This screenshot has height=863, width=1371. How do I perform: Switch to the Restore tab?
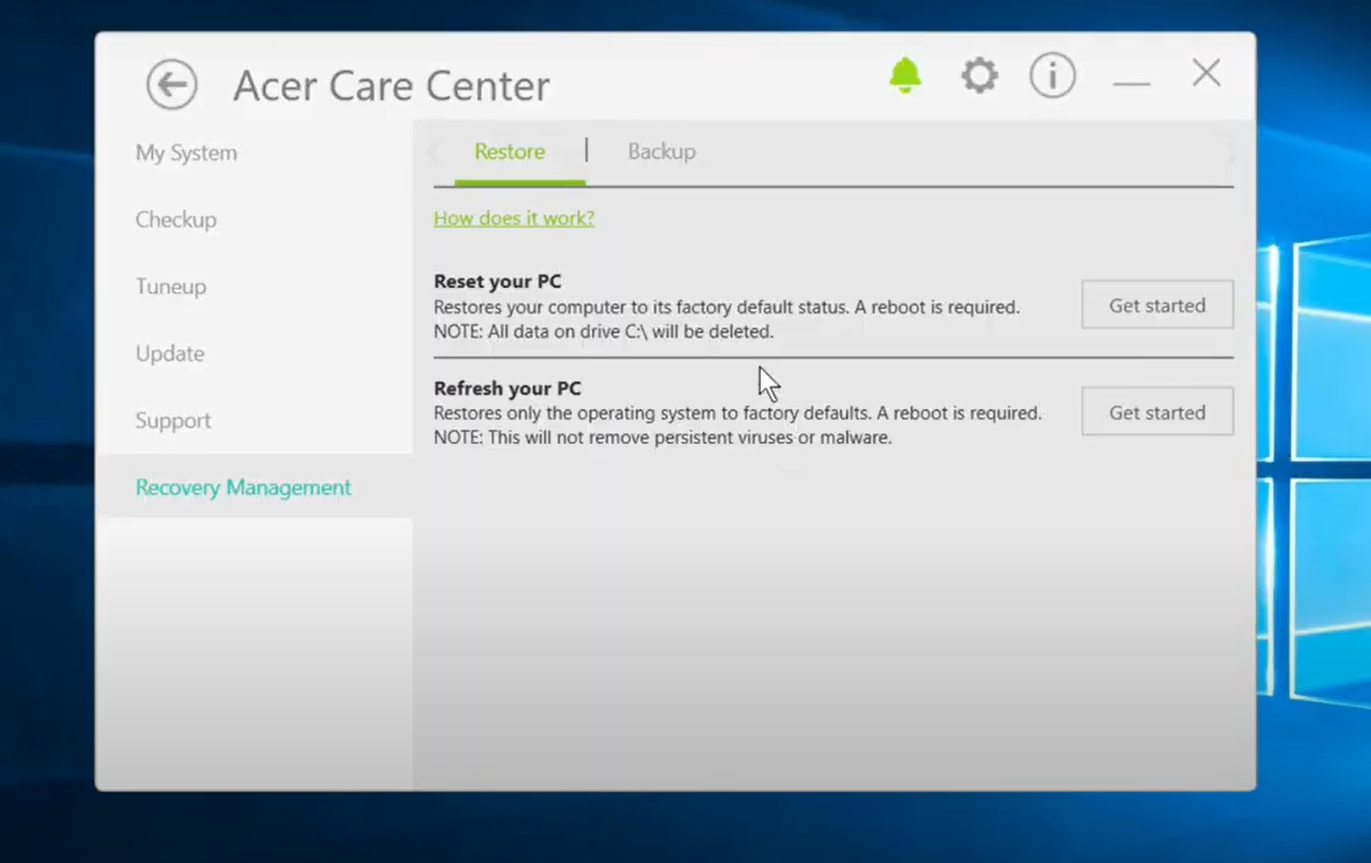[509, 152]
